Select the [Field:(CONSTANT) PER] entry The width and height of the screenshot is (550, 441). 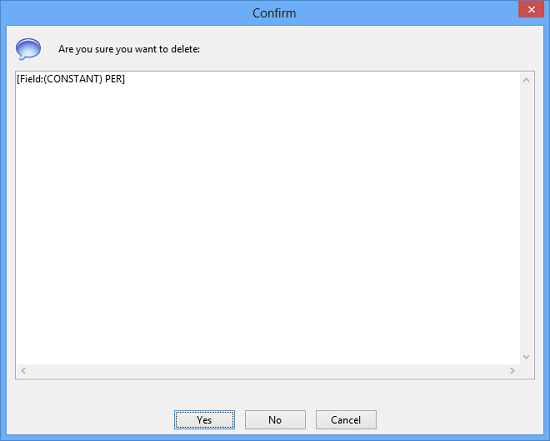point(71,79)
